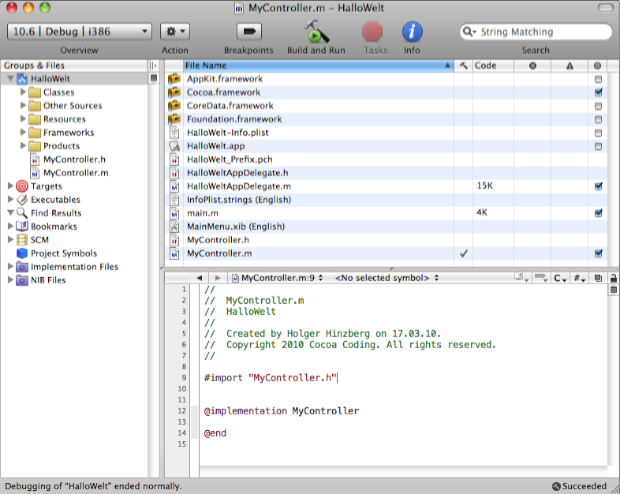Select MyController.m in Groups & Files

click(x=76, y=173)
